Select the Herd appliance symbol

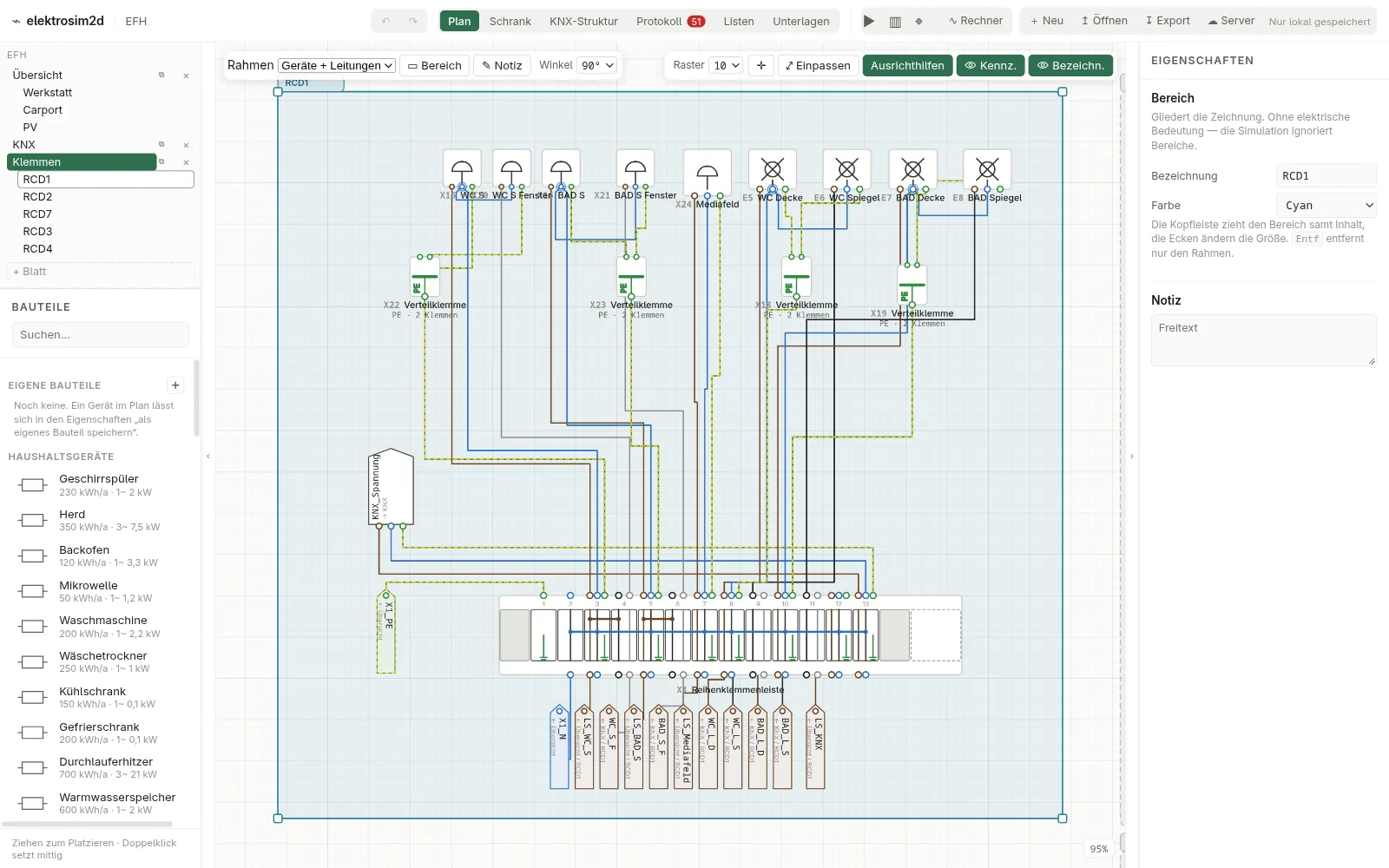pos(33,520)
